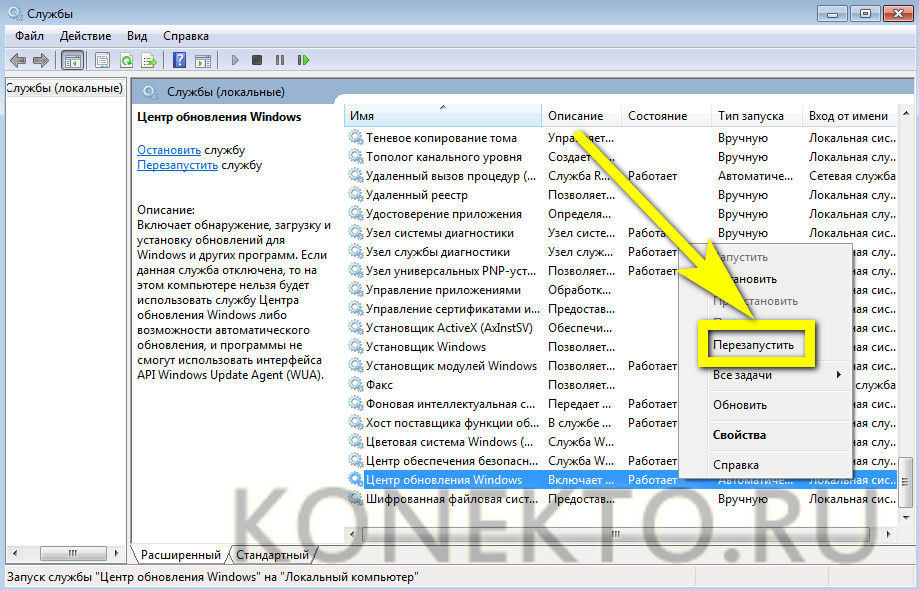Click gear icon of Шифрованная файловая система
Image resolution: width=919 pixels, height=590 pixels.
pos(355,499)
